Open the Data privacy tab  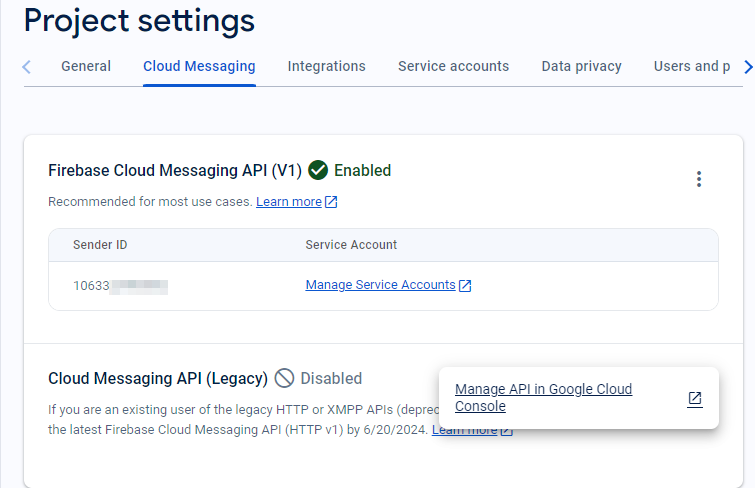(x=581, y=66)
